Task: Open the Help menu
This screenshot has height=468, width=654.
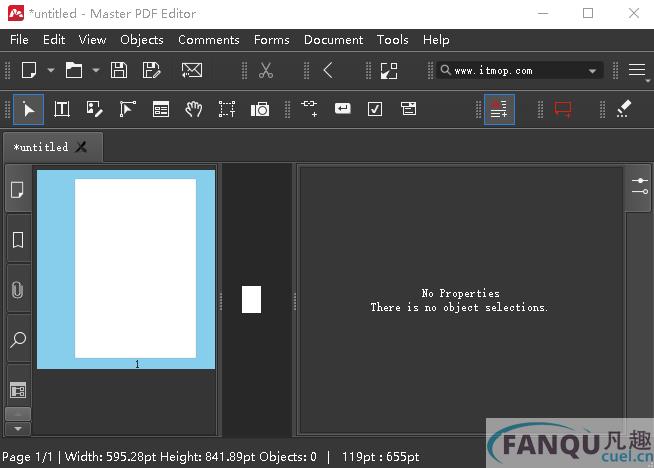Action: [436, 40]
